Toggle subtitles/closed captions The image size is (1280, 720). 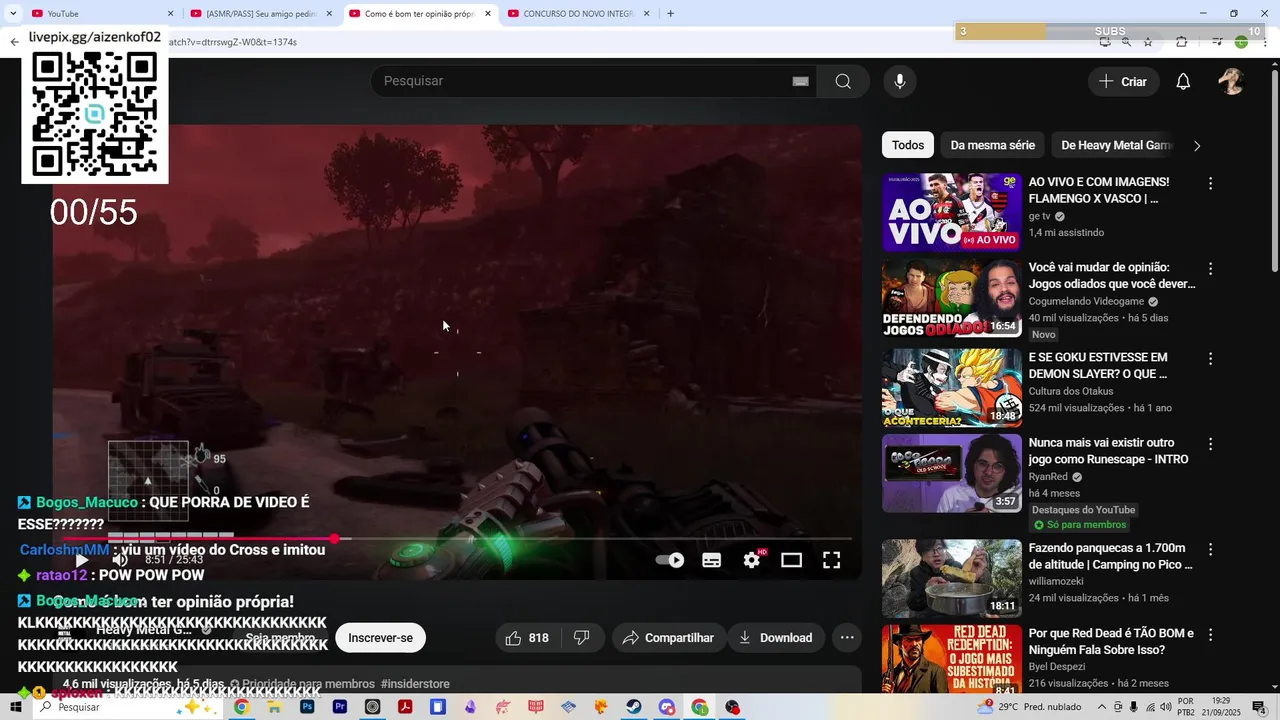click(x=712, y=560)
